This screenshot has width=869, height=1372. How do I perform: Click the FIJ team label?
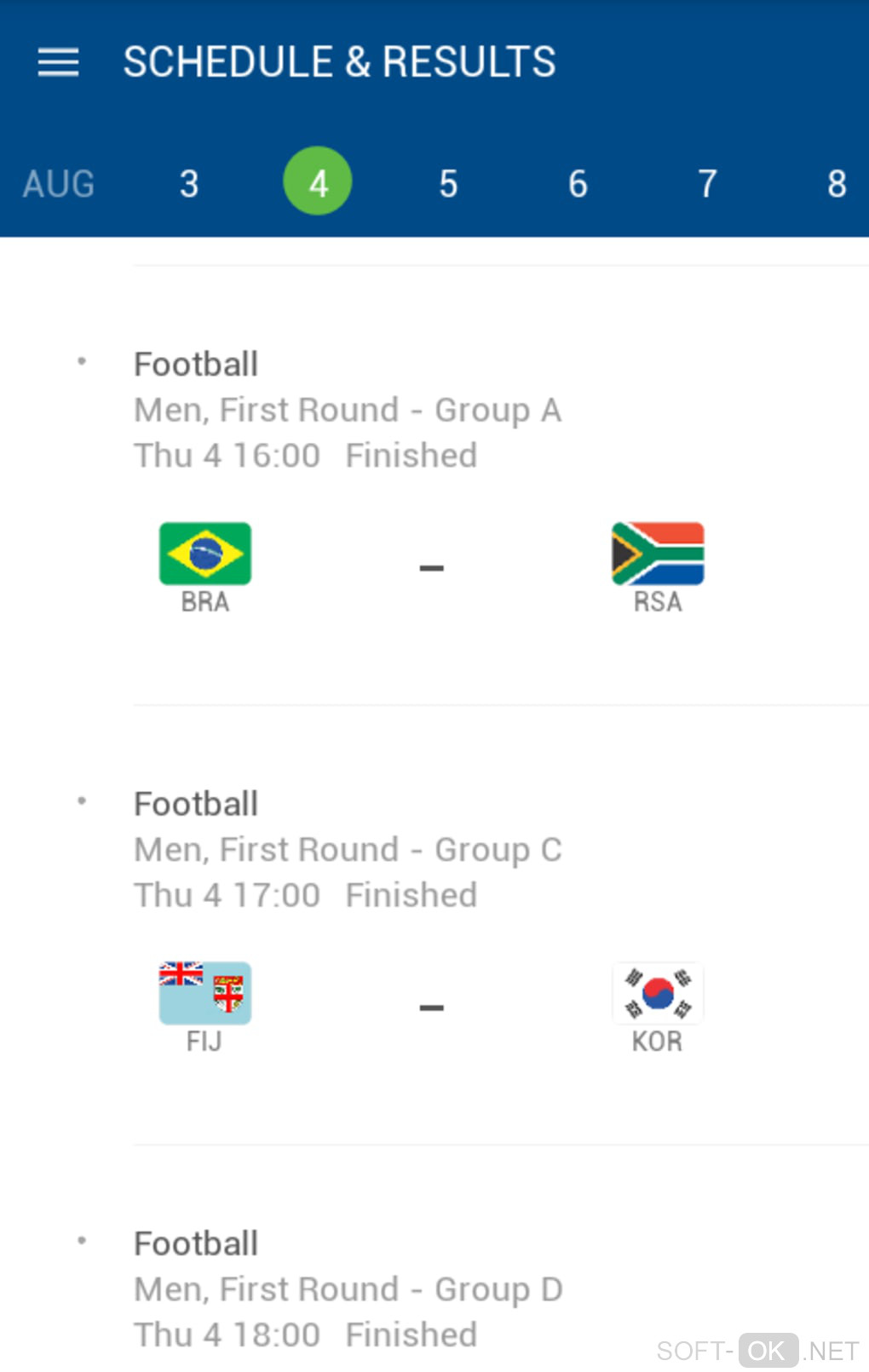click(204, 1042)
